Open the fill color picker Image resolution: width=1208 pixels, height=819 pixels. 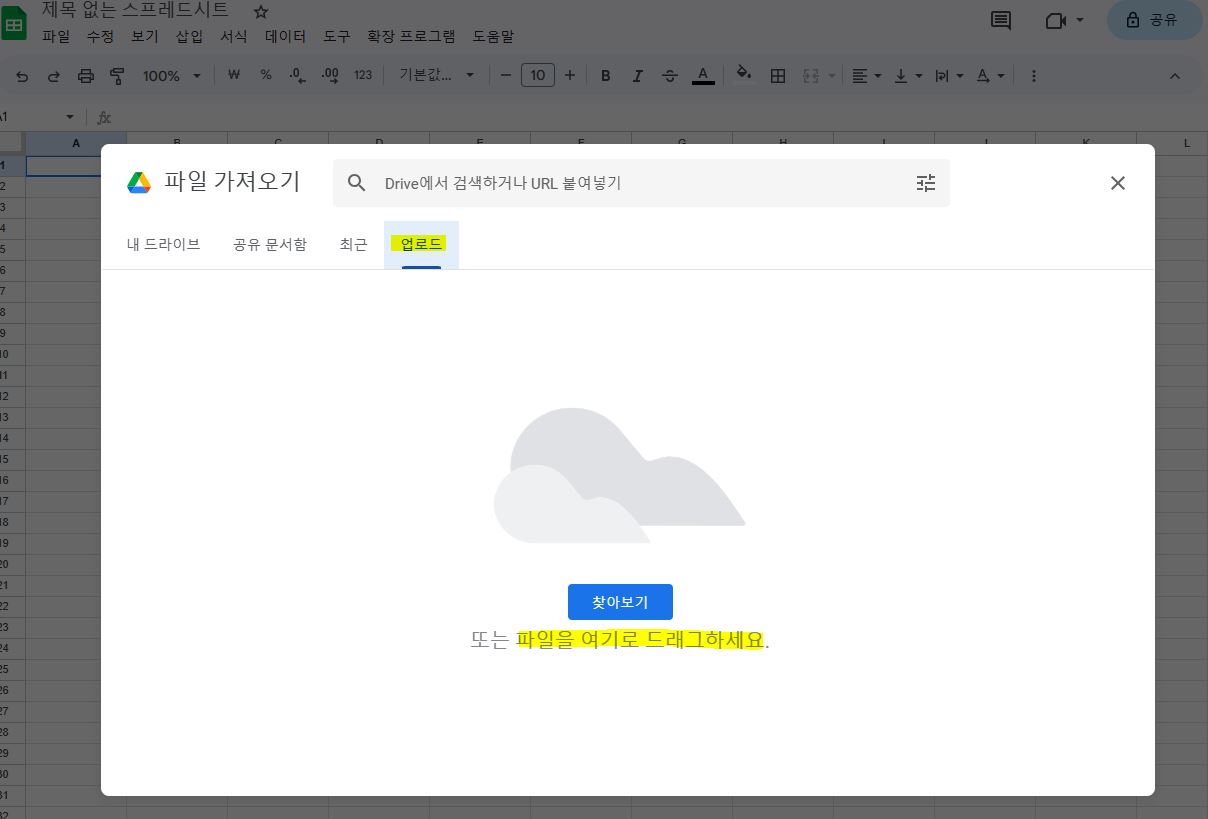[743, 75]
